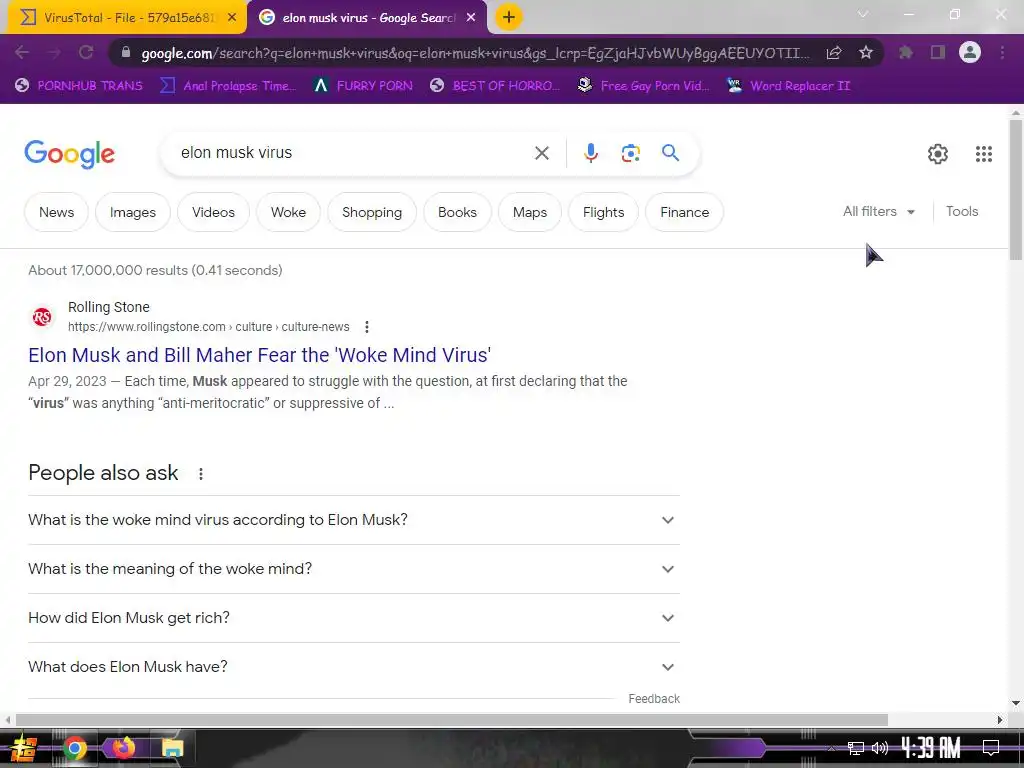Clear the search box with the X icon

pos(541,153)
